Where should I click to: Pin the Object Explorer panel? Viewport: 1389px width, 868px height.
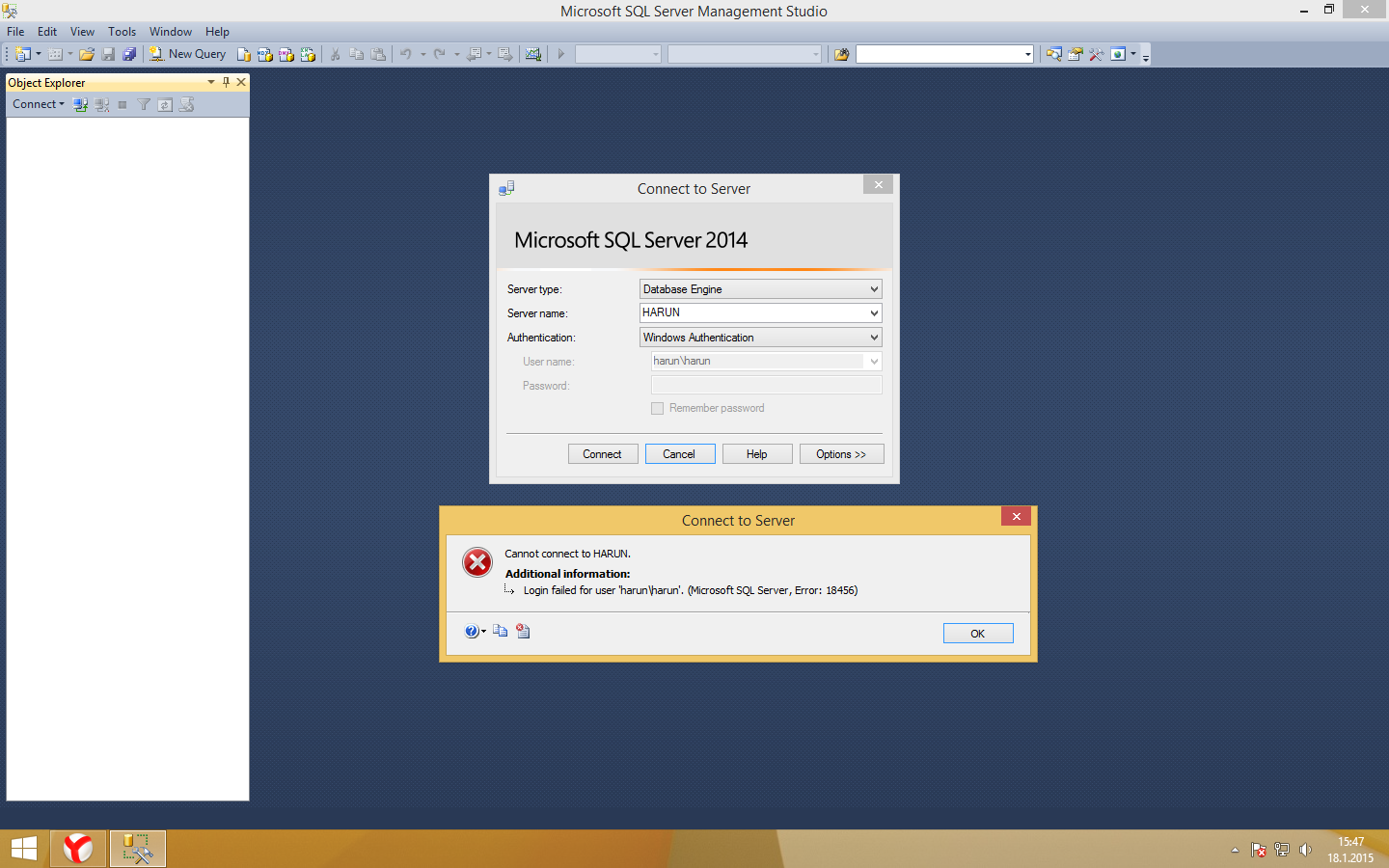[x=227, y=82]
